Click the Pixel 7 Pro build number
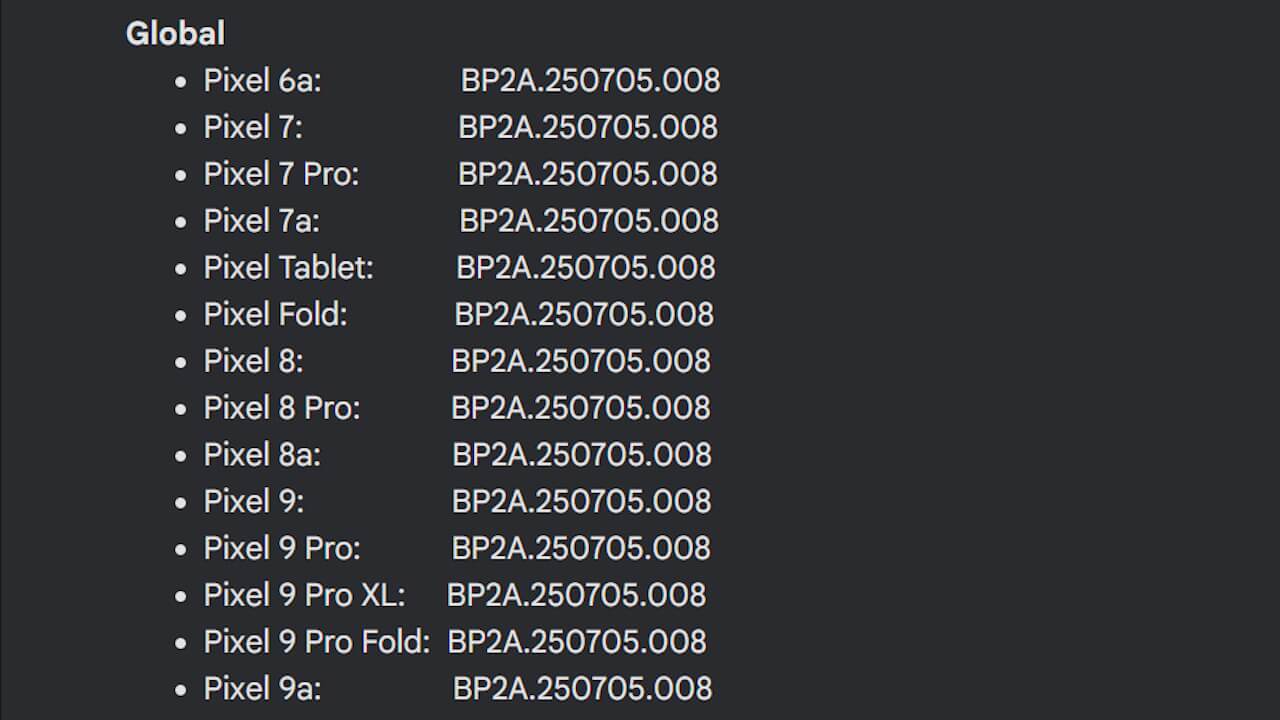Viewport: 1280px width, 720px height. [588, 174]
